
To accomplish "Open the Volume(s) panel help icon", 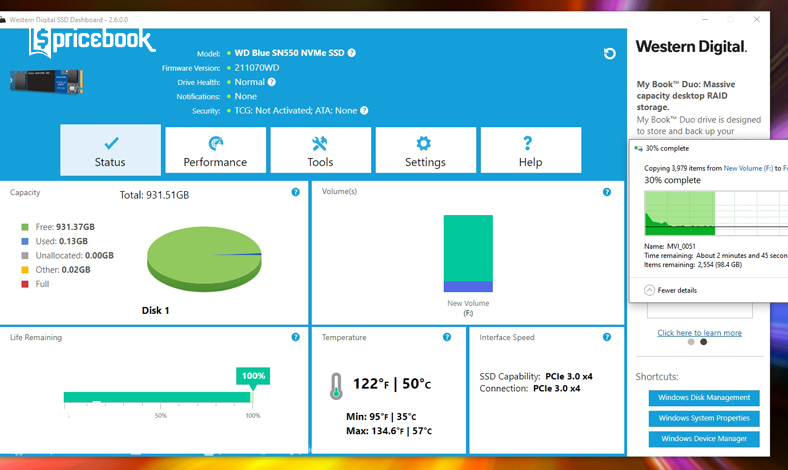I will [607, 192].
